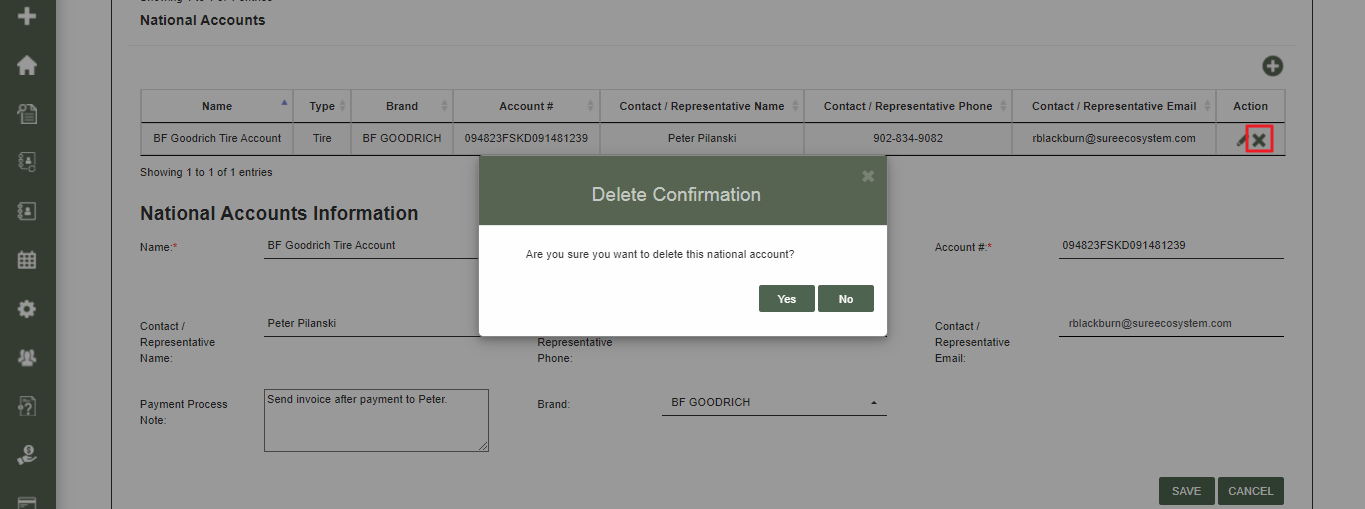Click the SAVE button
The height and width of the screenshot is (509, 1365).
[x=1186, y=491]
